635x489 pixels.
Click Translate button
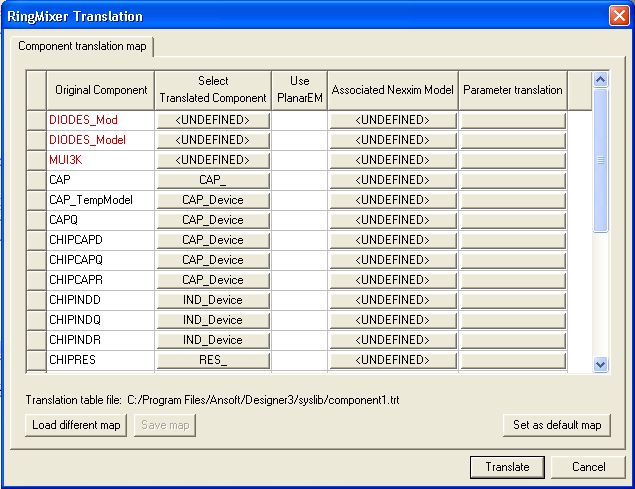[507, 467]
